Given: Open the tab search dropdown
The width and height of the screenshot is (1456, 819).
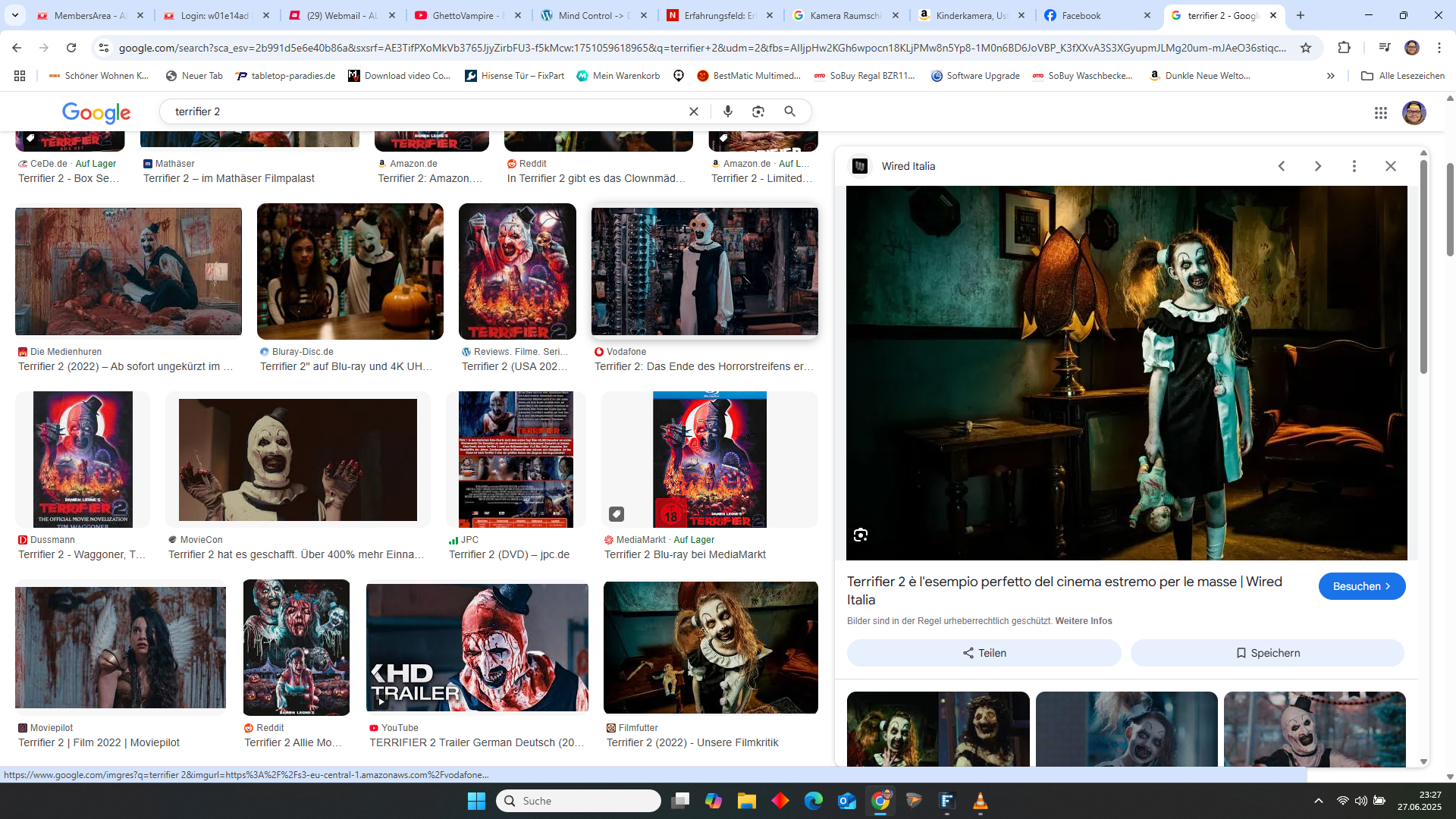Looking at the screenshot, I should (x=14, y=15).
